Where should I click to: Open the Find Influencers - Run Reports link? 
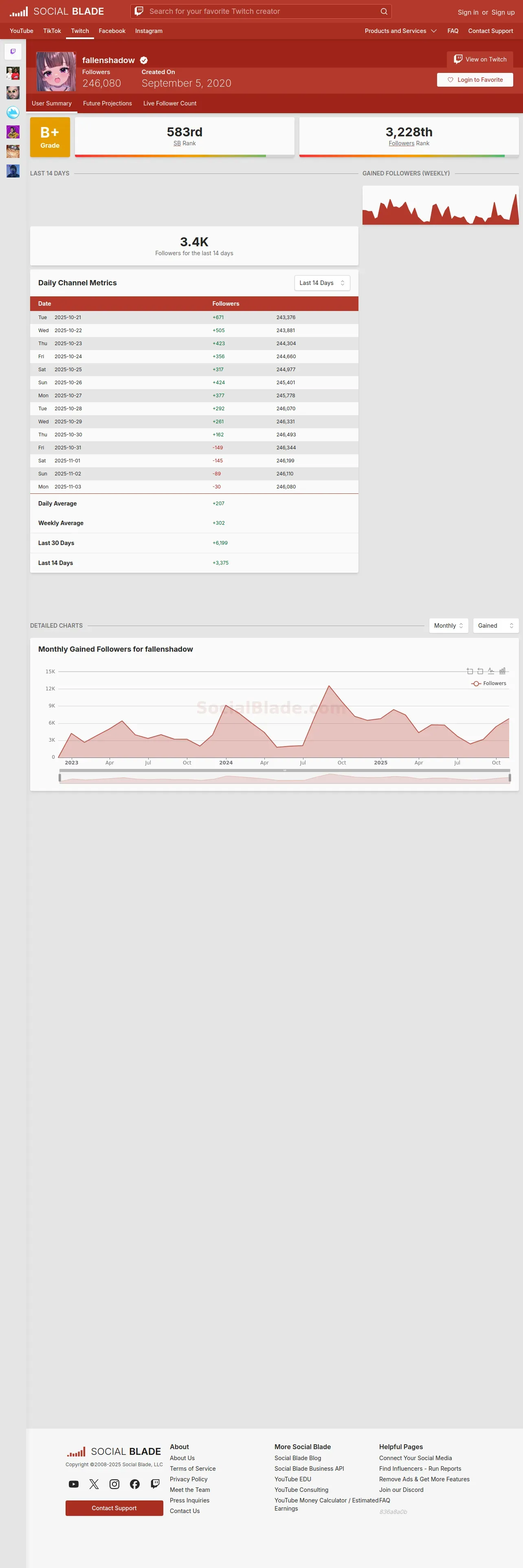tap(420, 1469)
